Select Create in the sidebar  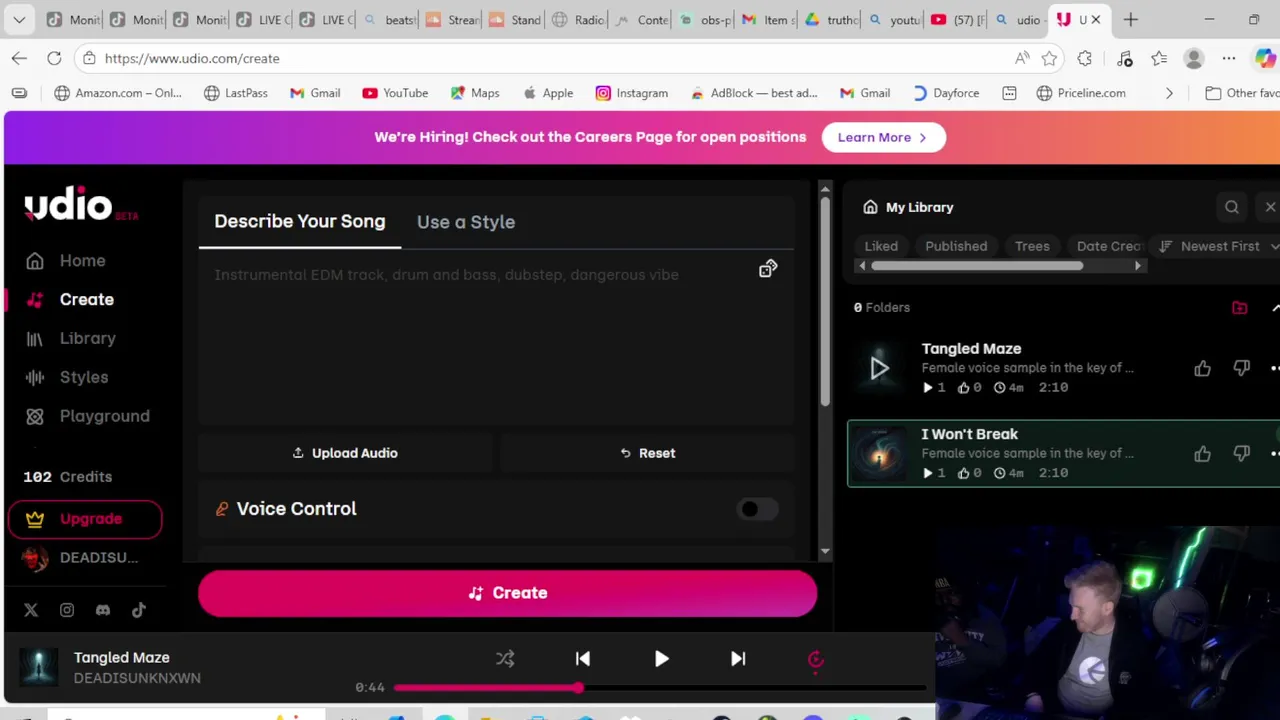point(70,300)
